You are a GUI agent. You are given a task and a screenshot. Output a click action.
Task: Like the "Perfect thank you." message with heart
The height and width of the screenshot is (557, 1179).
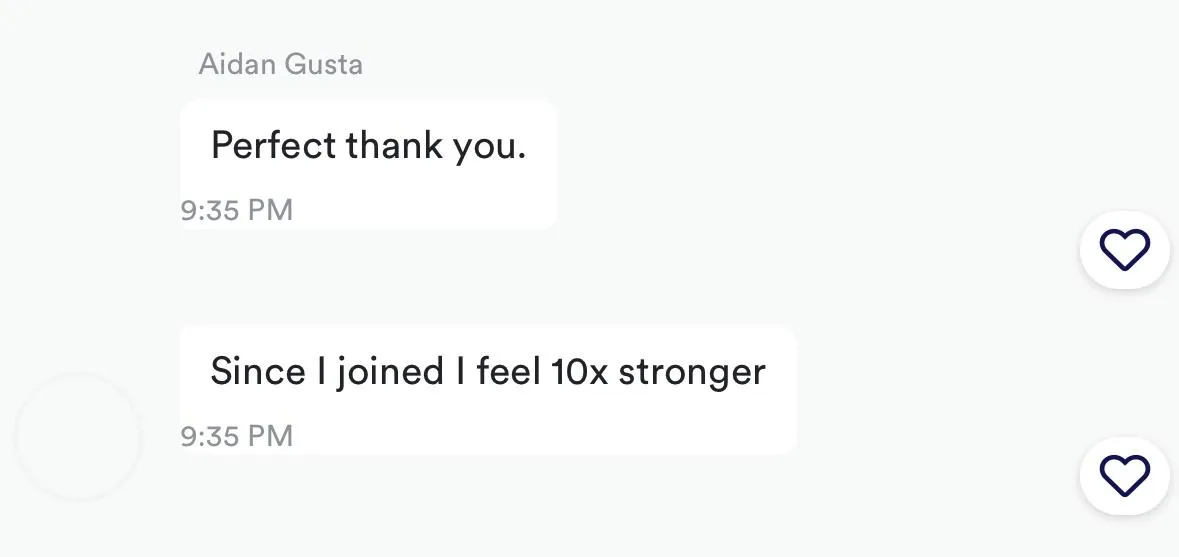[x=1125, y=250]
